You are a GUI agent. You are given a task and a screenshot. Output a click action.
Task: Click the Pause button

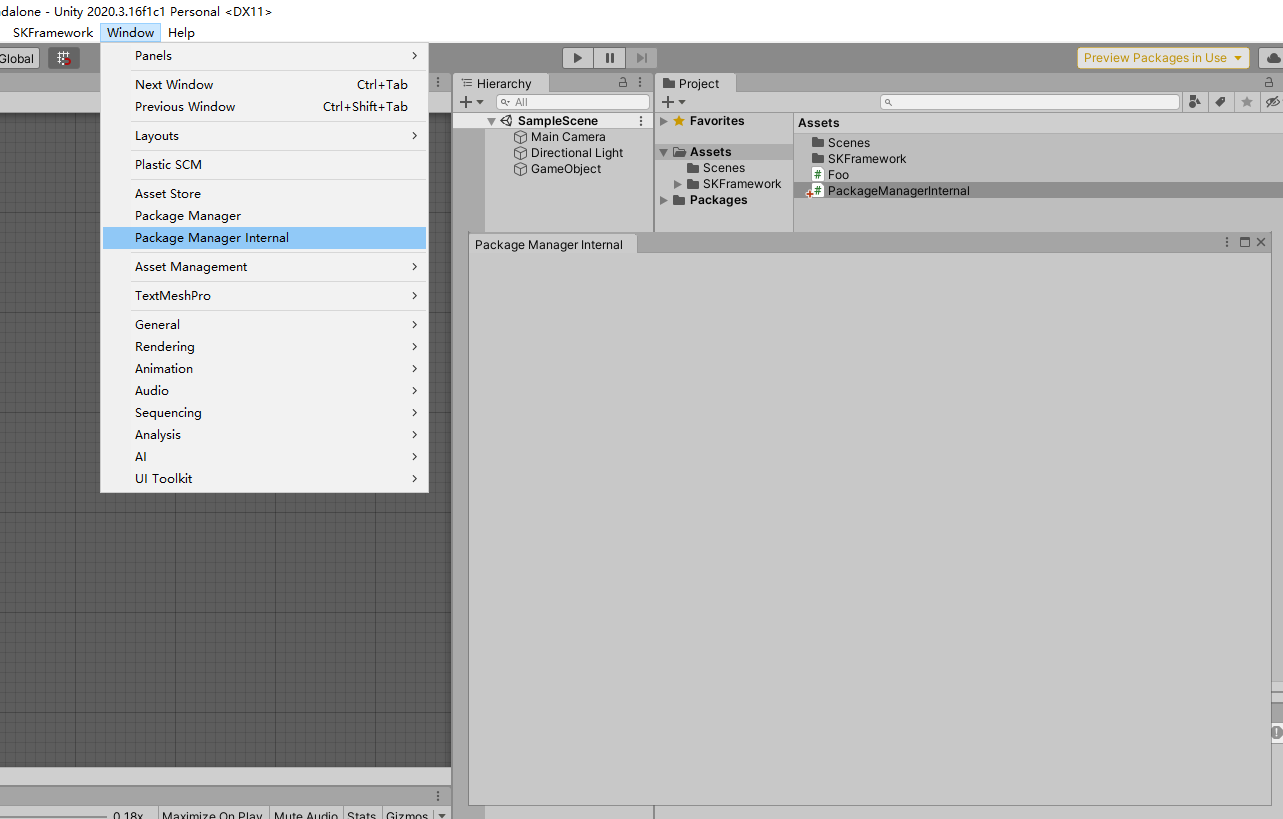click(609, 57)
